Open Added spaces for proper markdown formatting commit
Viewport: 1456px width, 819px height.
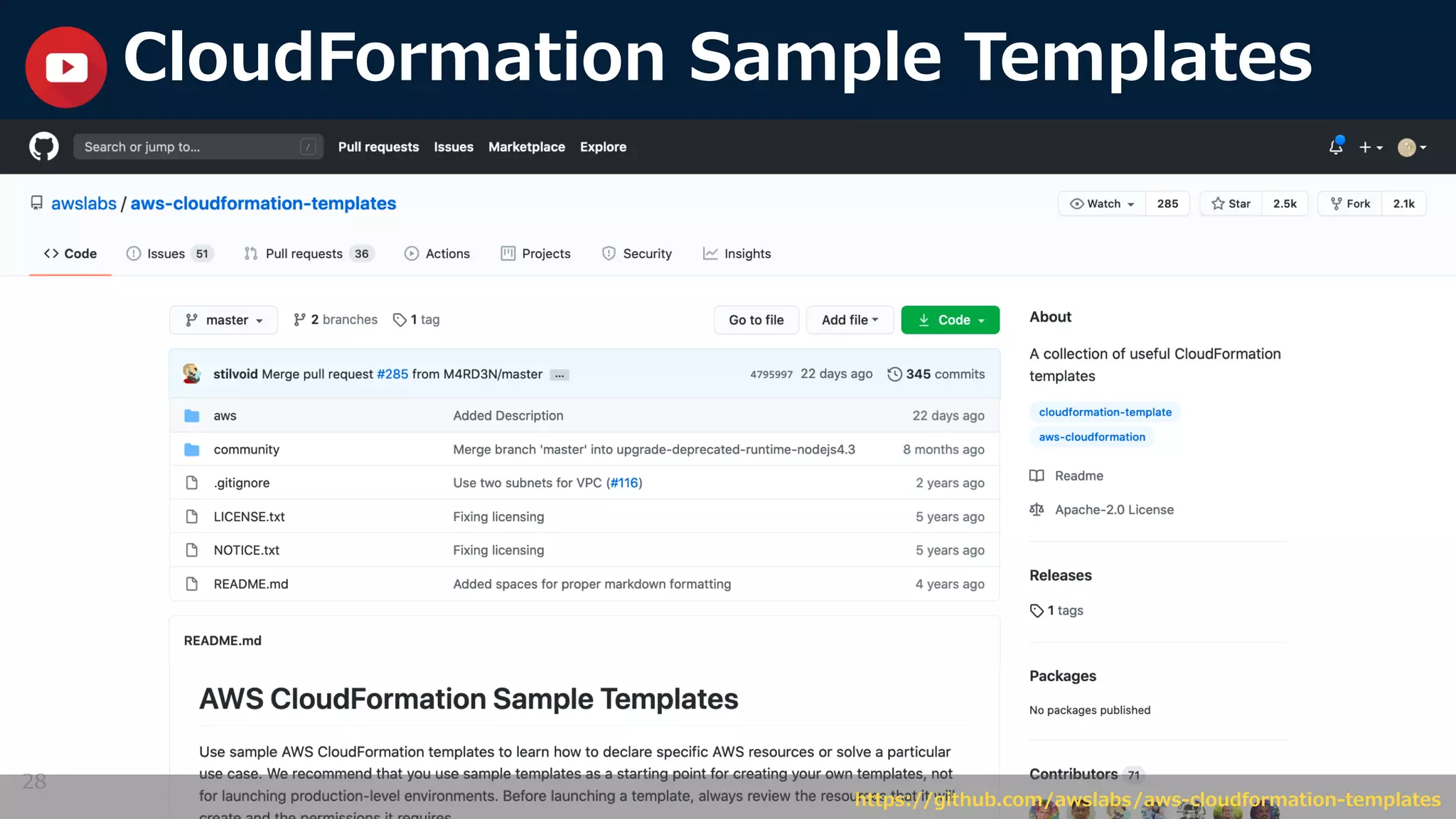coord(591,584)
